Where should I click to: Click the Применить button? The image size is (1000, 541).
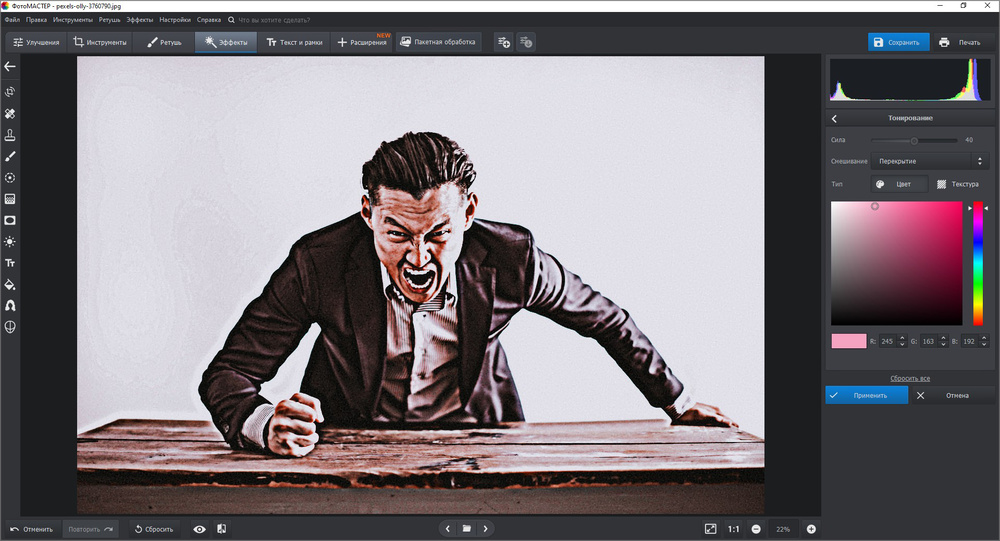[866, 395]
